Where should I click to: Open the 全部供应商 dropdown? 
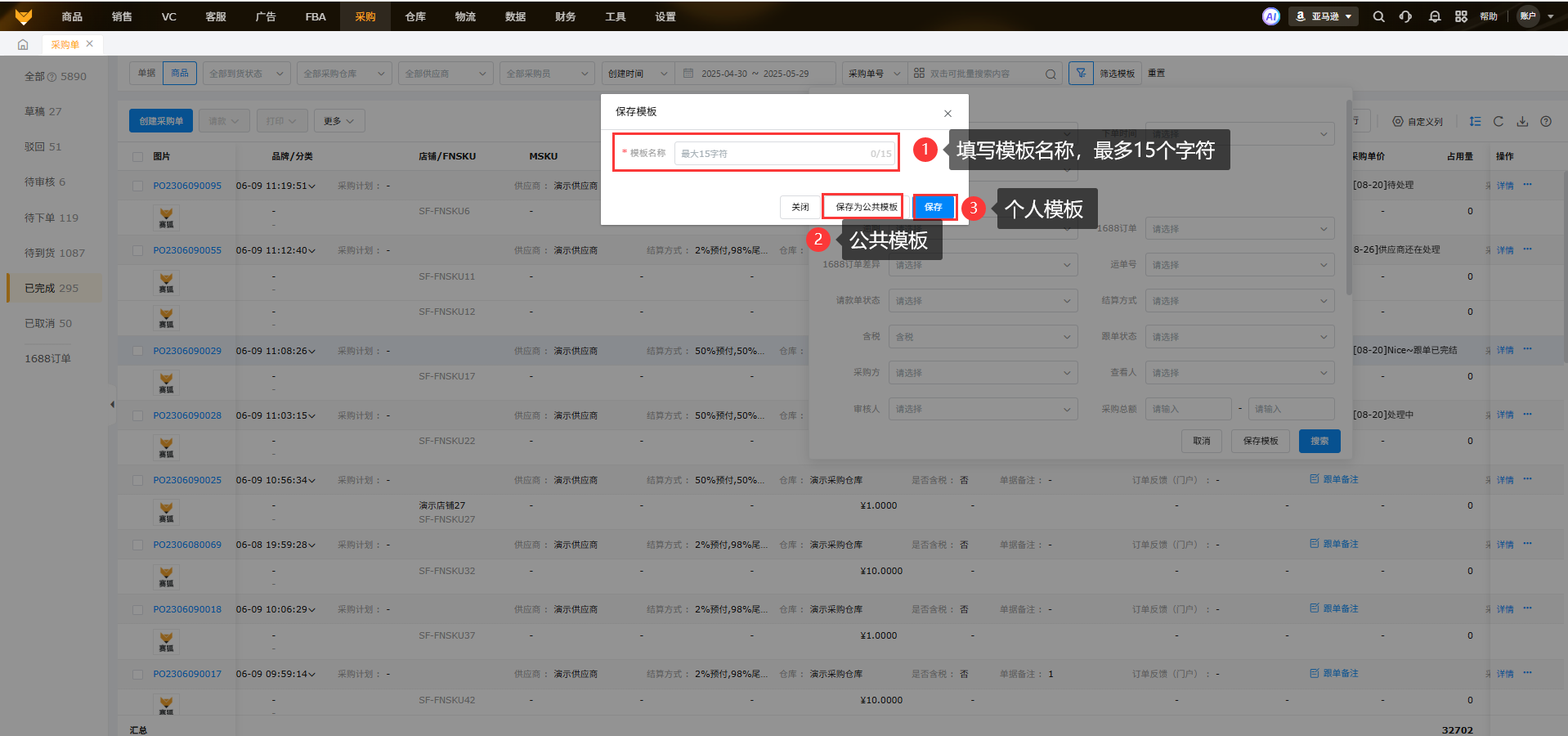[x=446, y=74]
